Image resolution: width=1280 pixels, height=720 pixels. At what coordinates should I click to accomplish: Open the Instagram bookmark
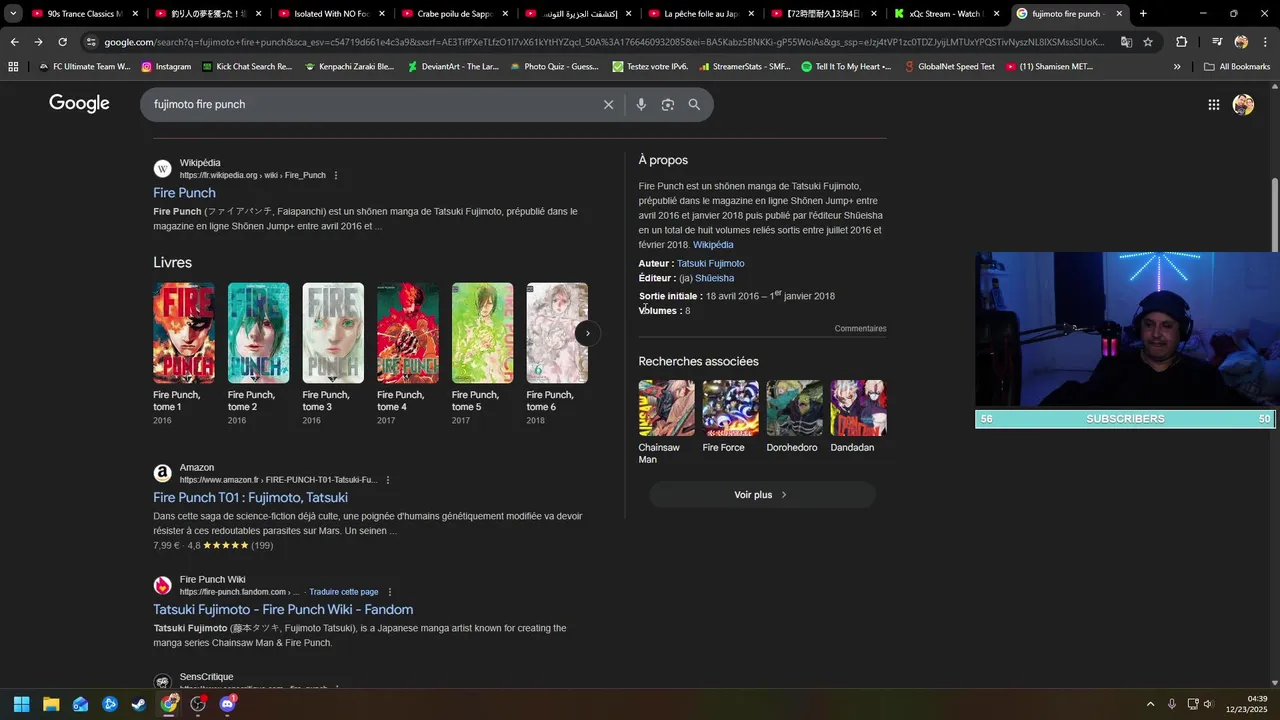point(166,66)
